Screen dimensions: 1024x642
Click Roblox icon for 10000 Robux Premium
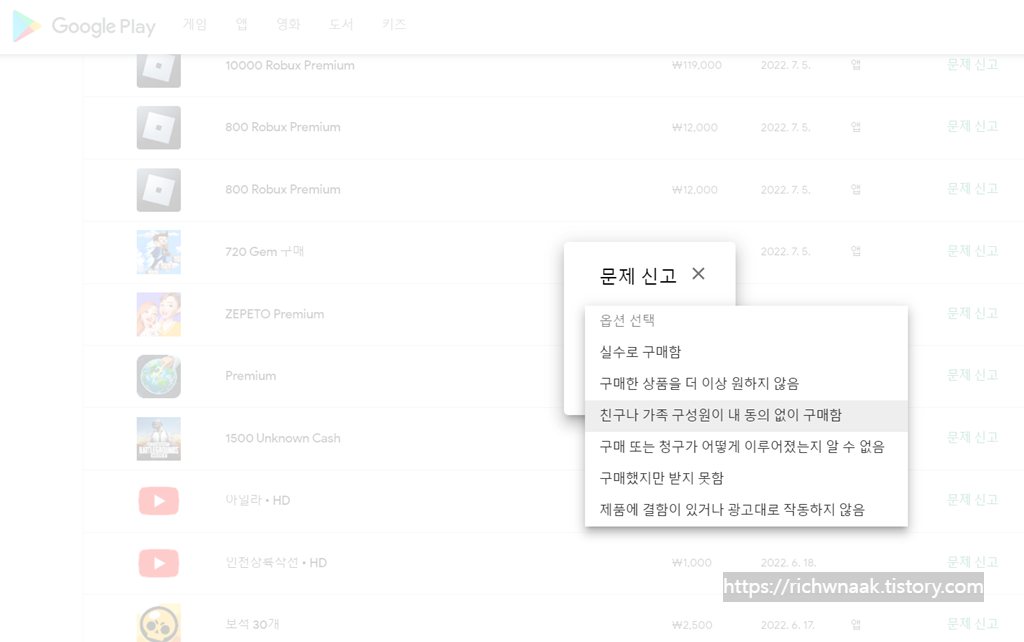point(159,69)
